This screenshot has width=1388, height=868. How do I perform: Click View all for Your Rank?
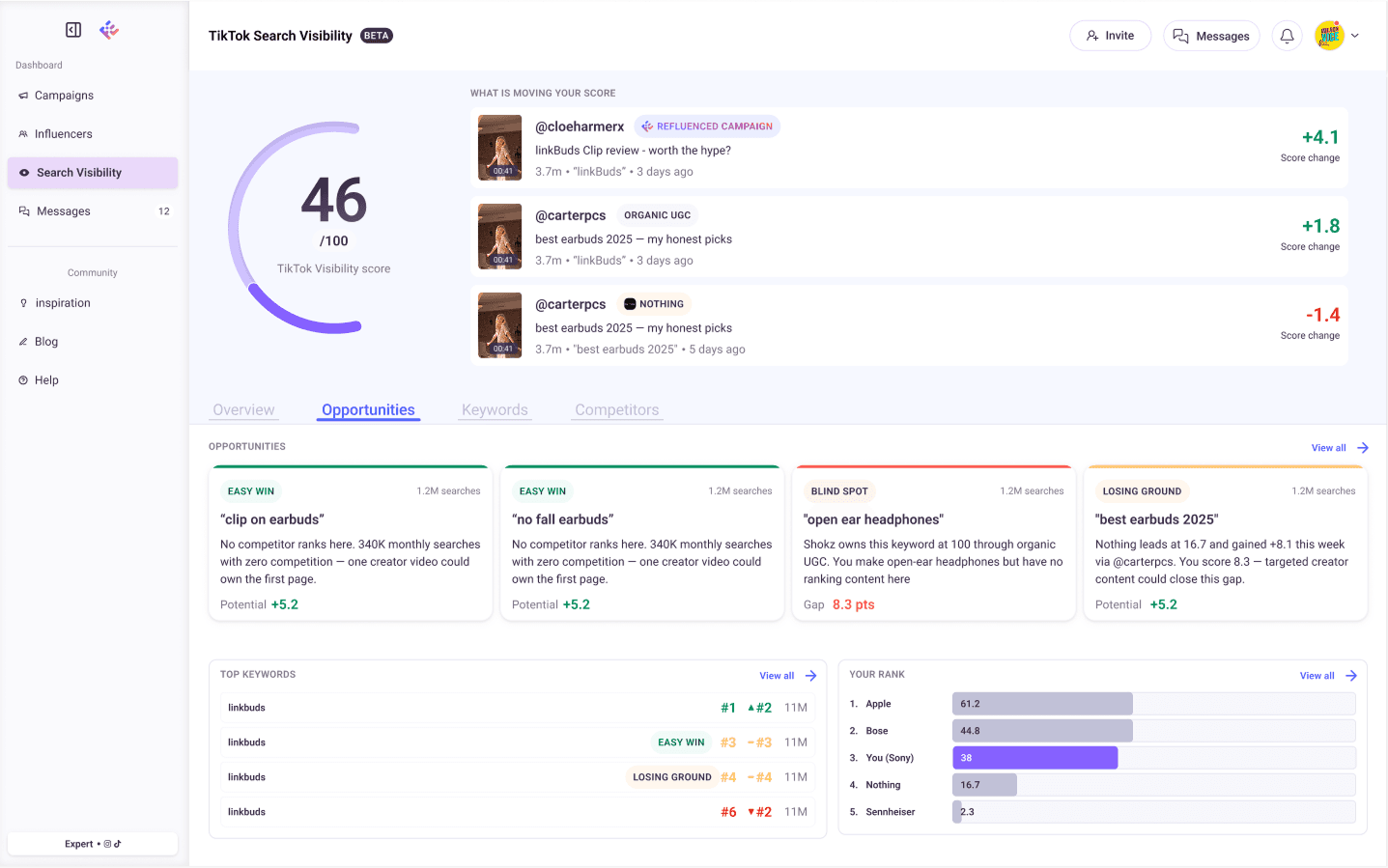[x=1317, y=676]
